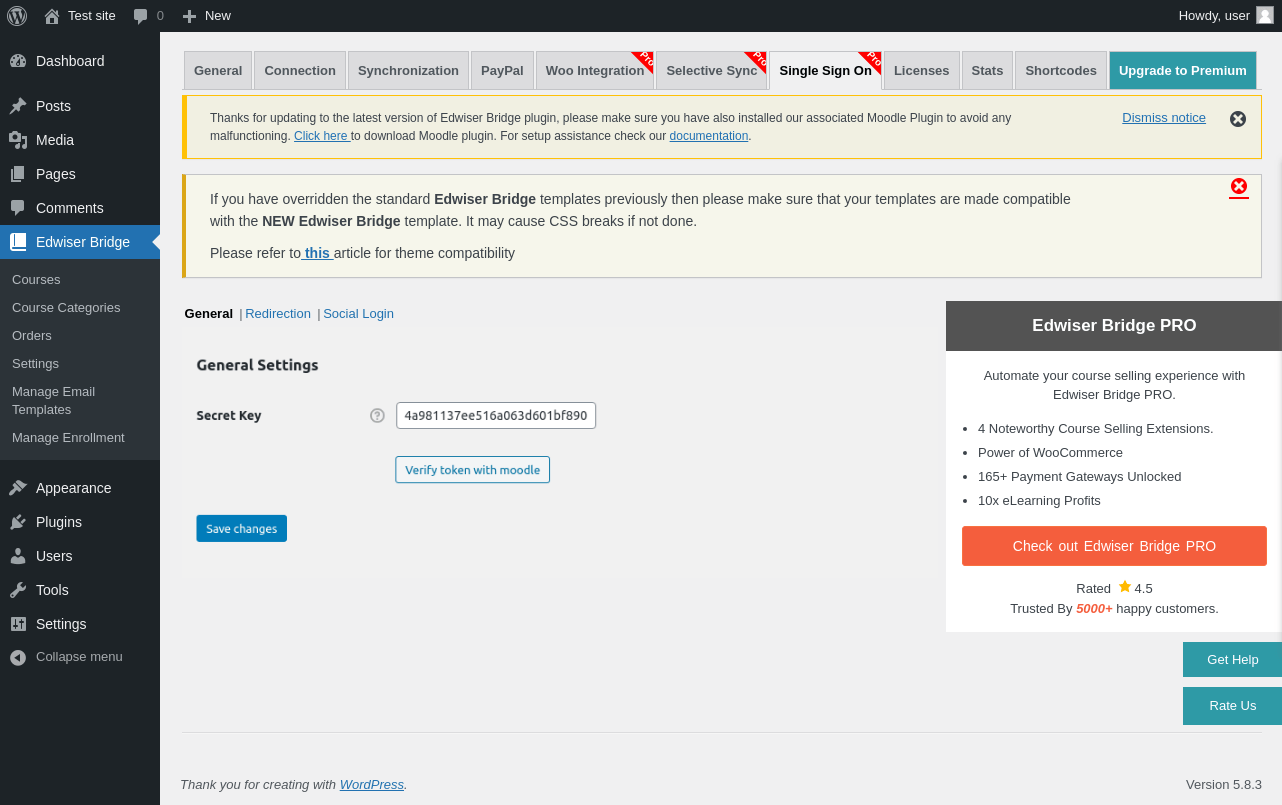Open Settings under Edwiser Bridge submenu
Viewport: 1282px width, 805px height.
[35, 364]
